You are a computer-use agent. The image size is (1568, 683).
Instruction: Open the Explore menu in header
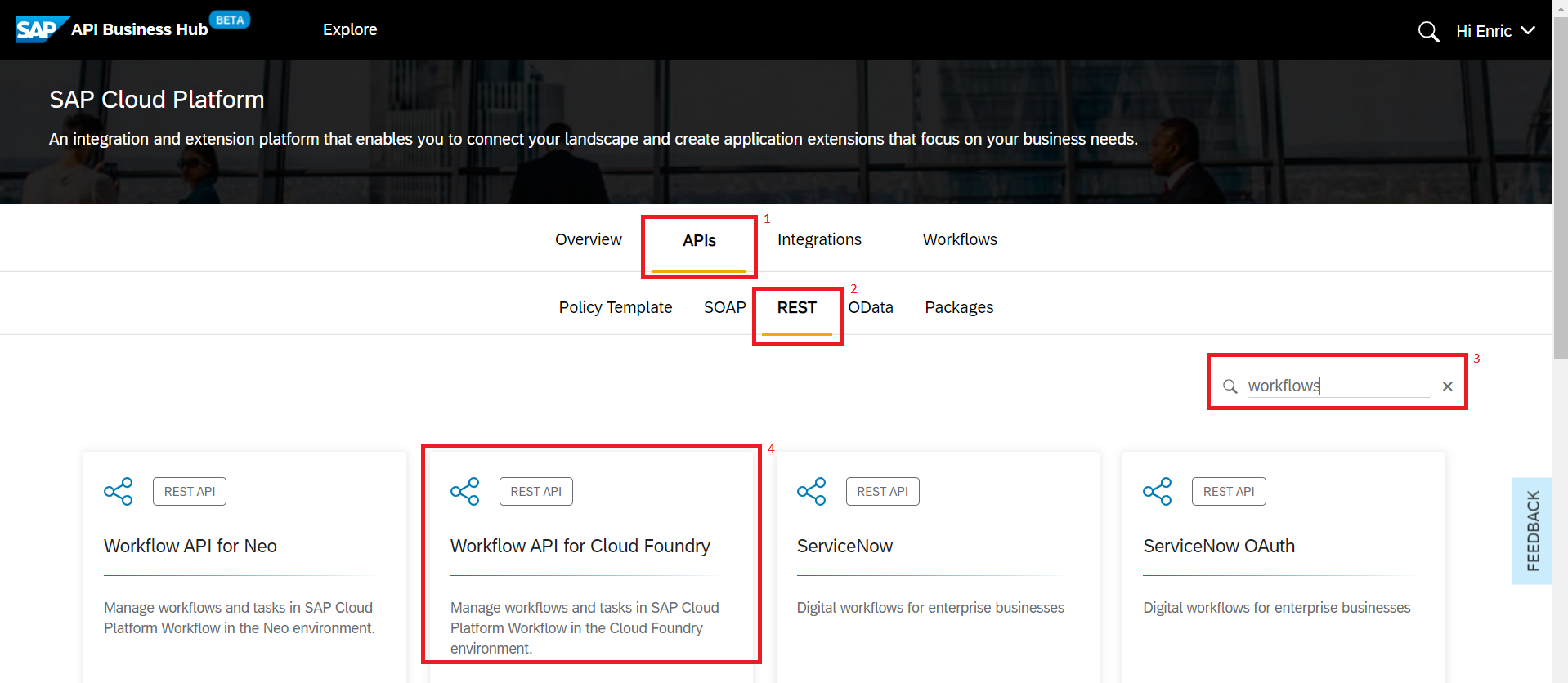[350, 29]
